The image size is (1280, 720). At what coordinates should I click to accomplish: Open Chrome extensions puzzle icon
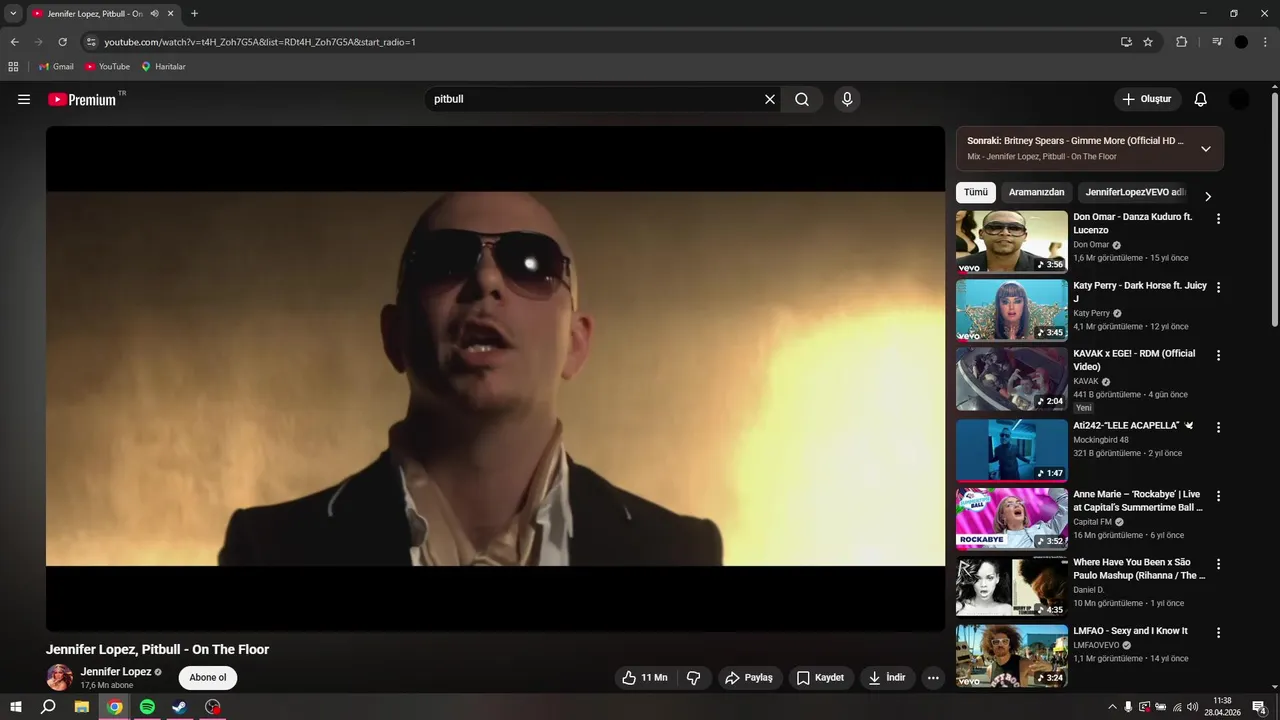coord(1181,42)
